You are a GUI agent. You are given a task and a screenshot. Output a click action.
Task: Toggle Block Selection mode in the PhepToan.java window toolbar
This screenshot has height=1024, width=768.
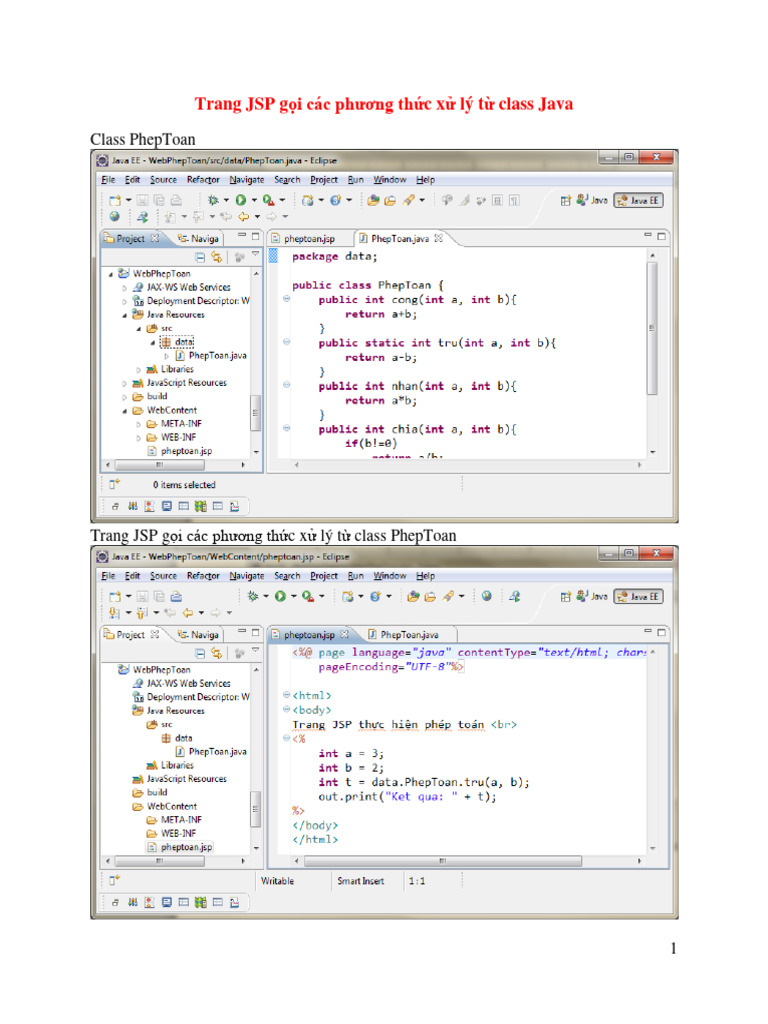pyautogui.click(x=498, y=200)
